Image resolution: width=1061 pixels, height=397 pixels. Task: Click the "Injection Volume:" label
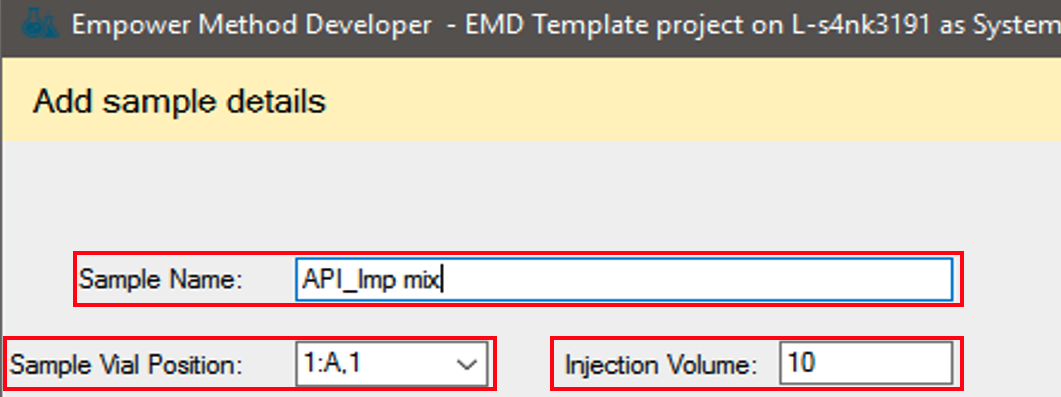tap(660, 366)
